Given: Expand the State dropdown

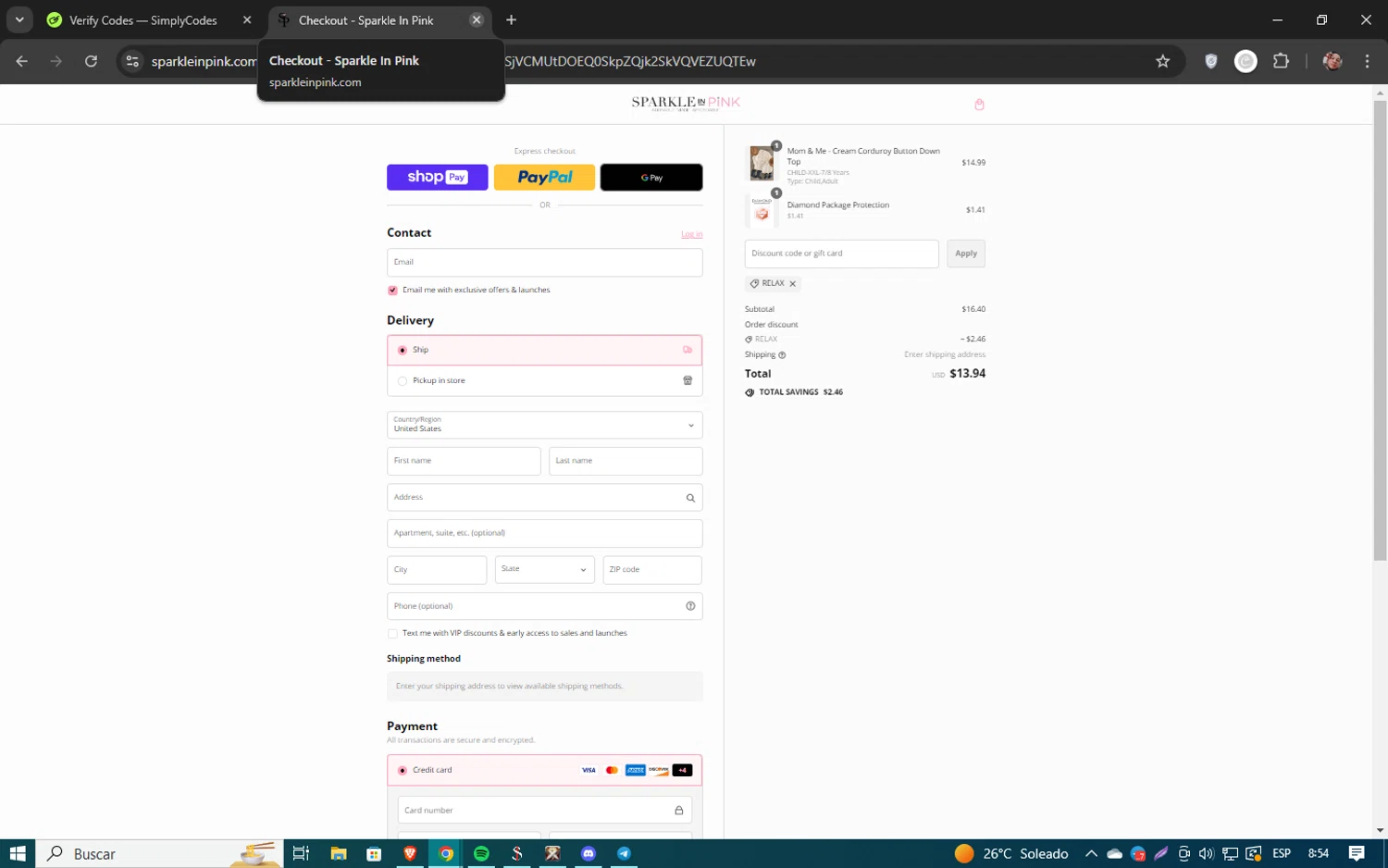Looking at the screenshot, I should pyautogui.click(x=544, y=569).
